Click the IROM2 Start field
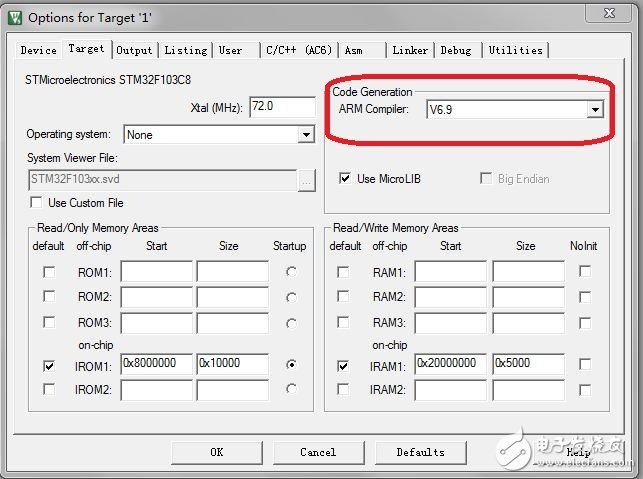The width and height of the screenshot is (643, 479). (156, 390)
